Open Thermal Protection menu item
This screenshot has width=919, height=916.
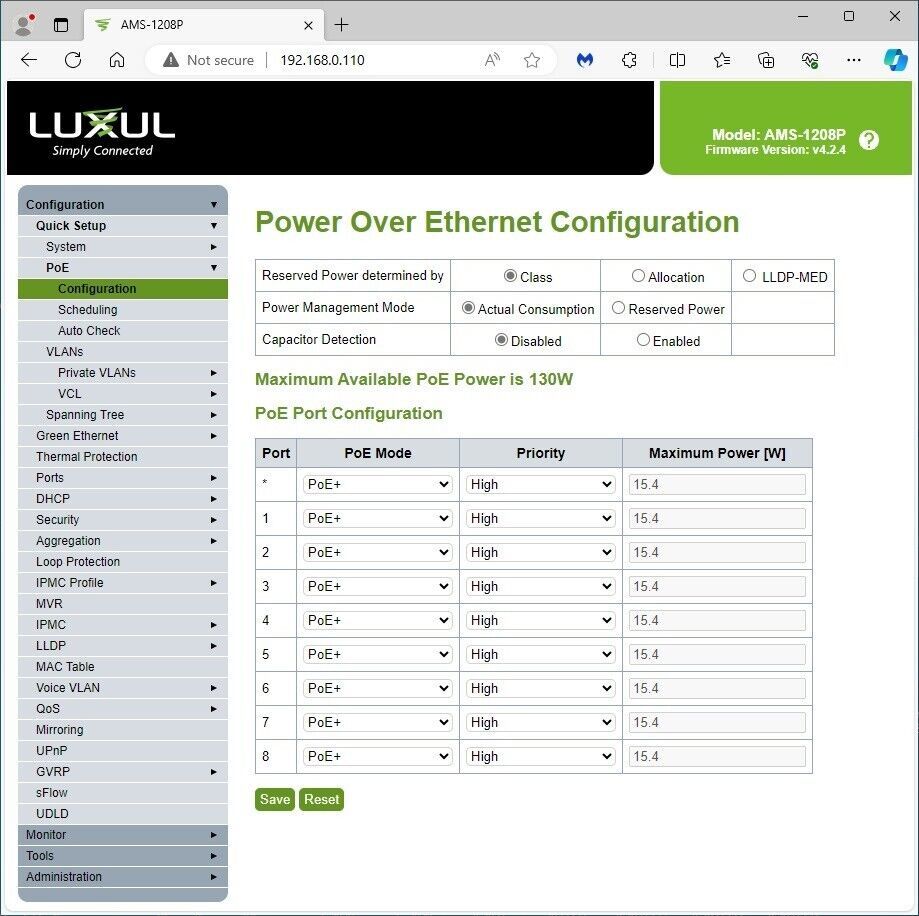(123, 457)
